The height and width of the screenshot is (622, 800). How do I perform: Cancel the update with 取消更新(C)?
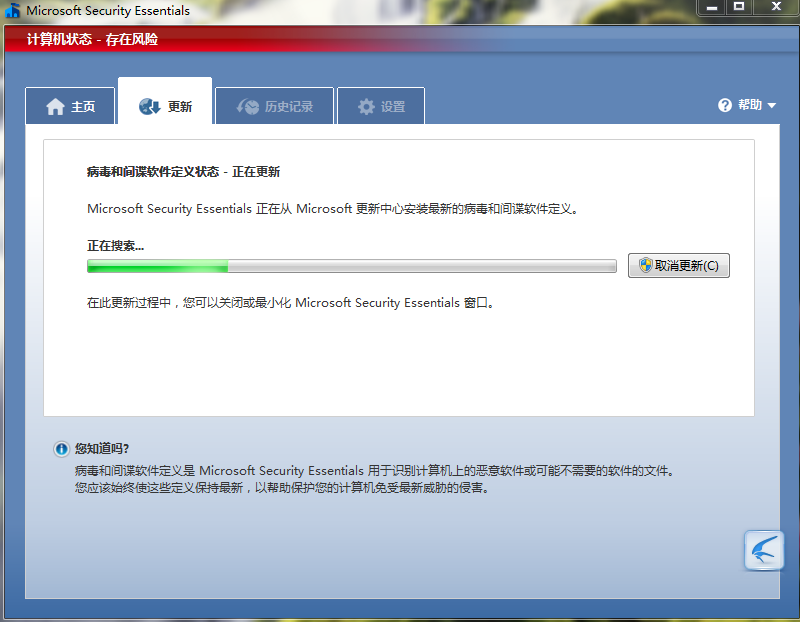pos(679,265)
